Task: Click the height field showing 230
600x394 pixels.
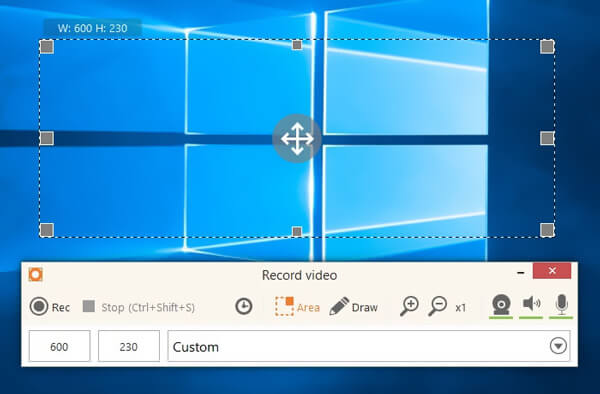Action: (129, 346)
